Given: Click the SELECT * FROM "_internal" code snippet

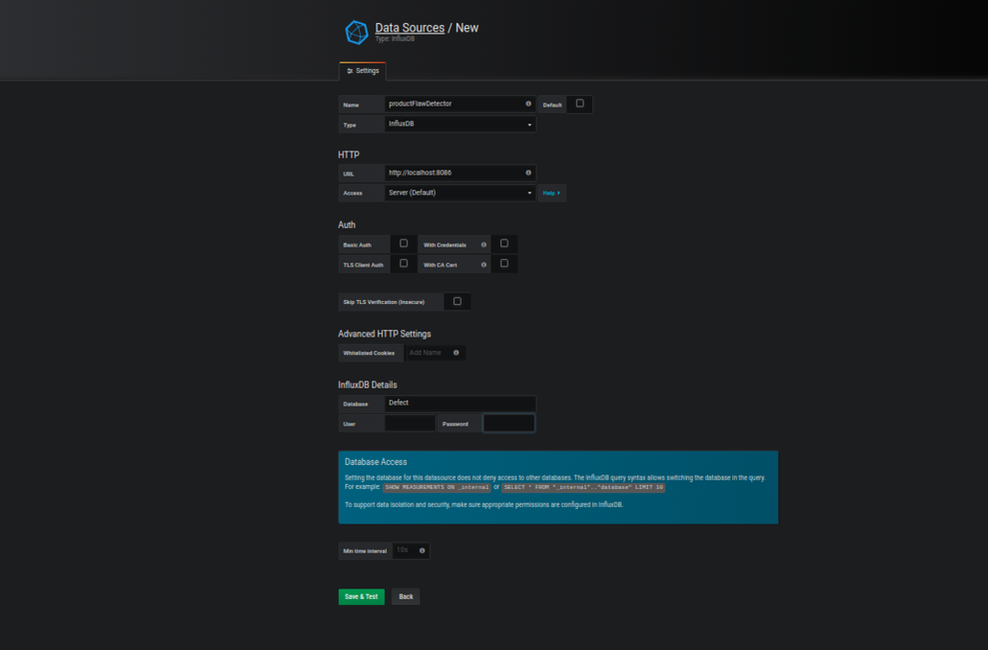Looking at the screenshot, I should [x=583, y=488].
